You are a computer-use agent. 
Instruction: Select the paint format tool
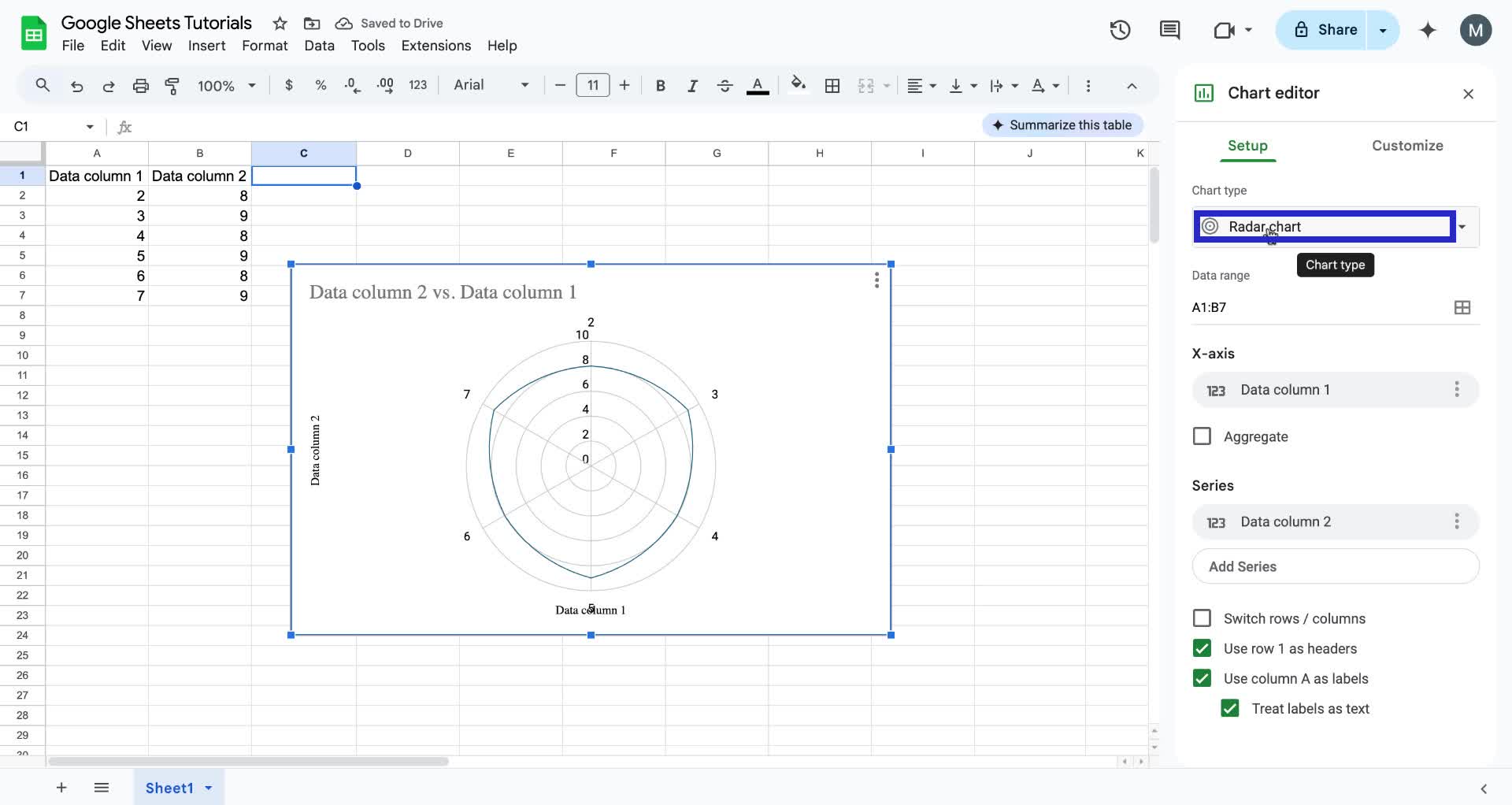(172, 86)
